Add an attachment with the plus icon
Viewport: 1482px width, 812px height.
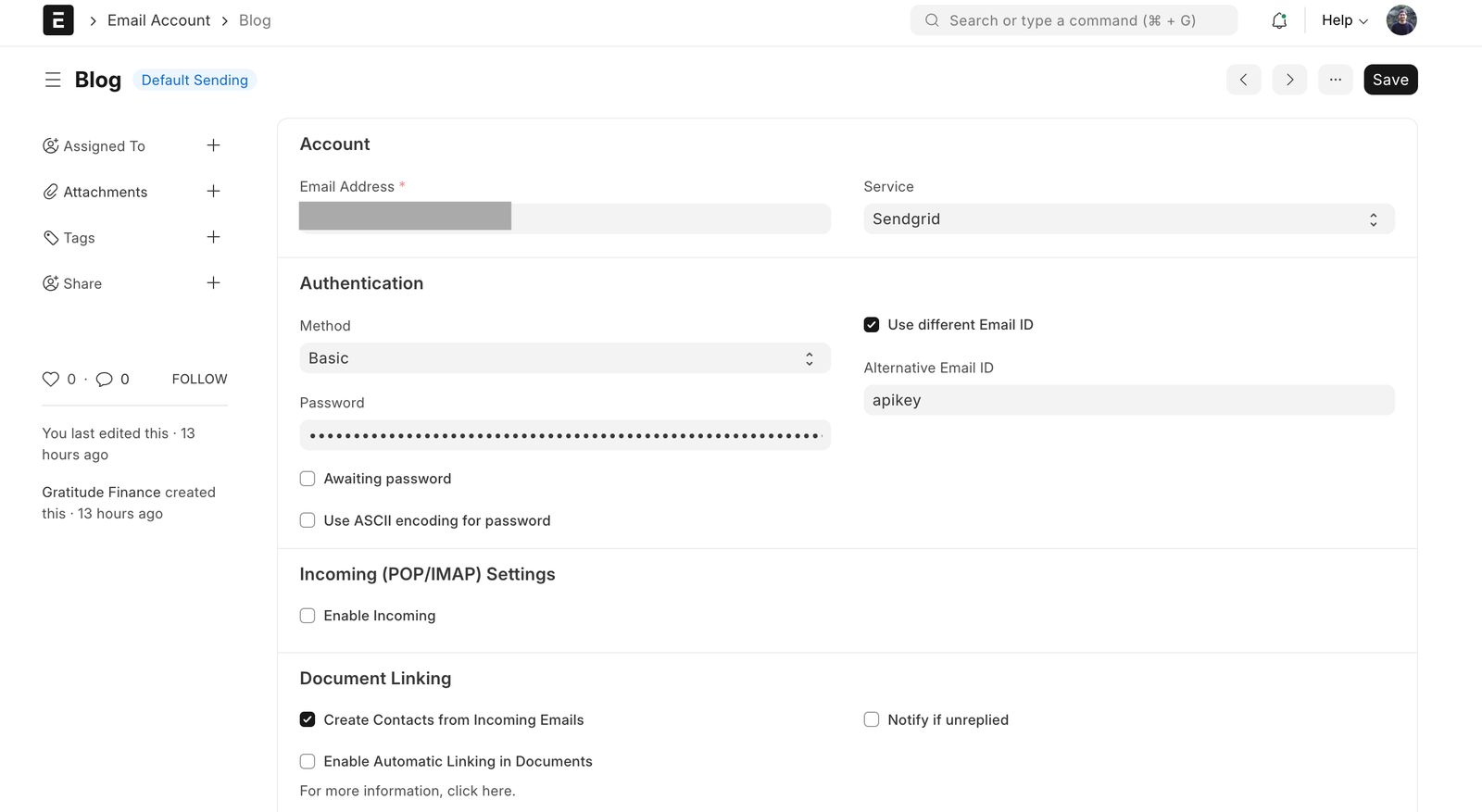[x=213, y=191]
